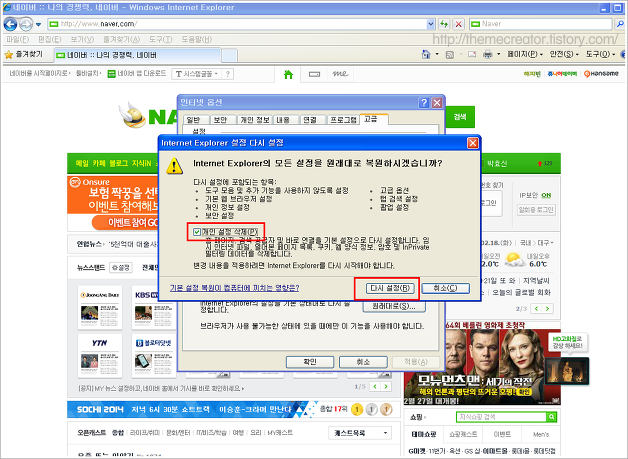
Task: Click the green 검색 search button
Action: [460, 117]
